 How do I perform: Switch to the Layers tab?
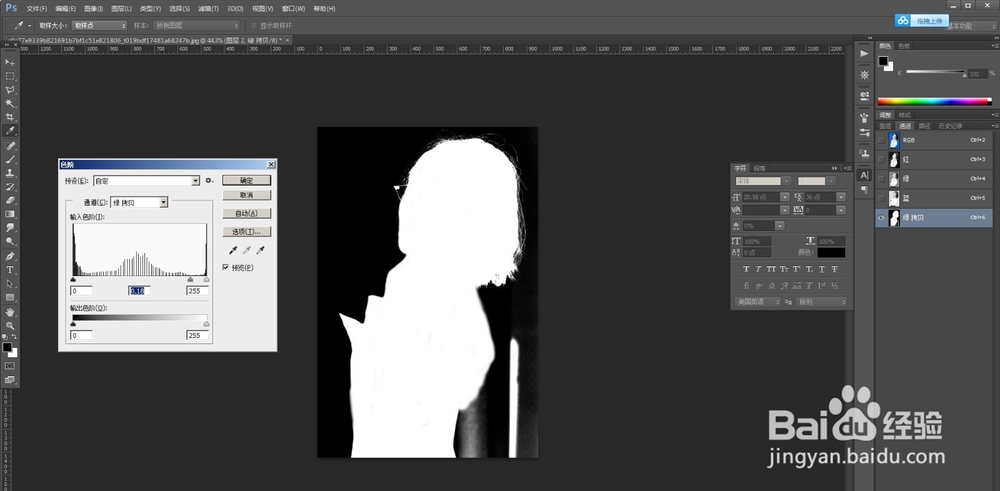pyautogui.click(x=886, y=126)
